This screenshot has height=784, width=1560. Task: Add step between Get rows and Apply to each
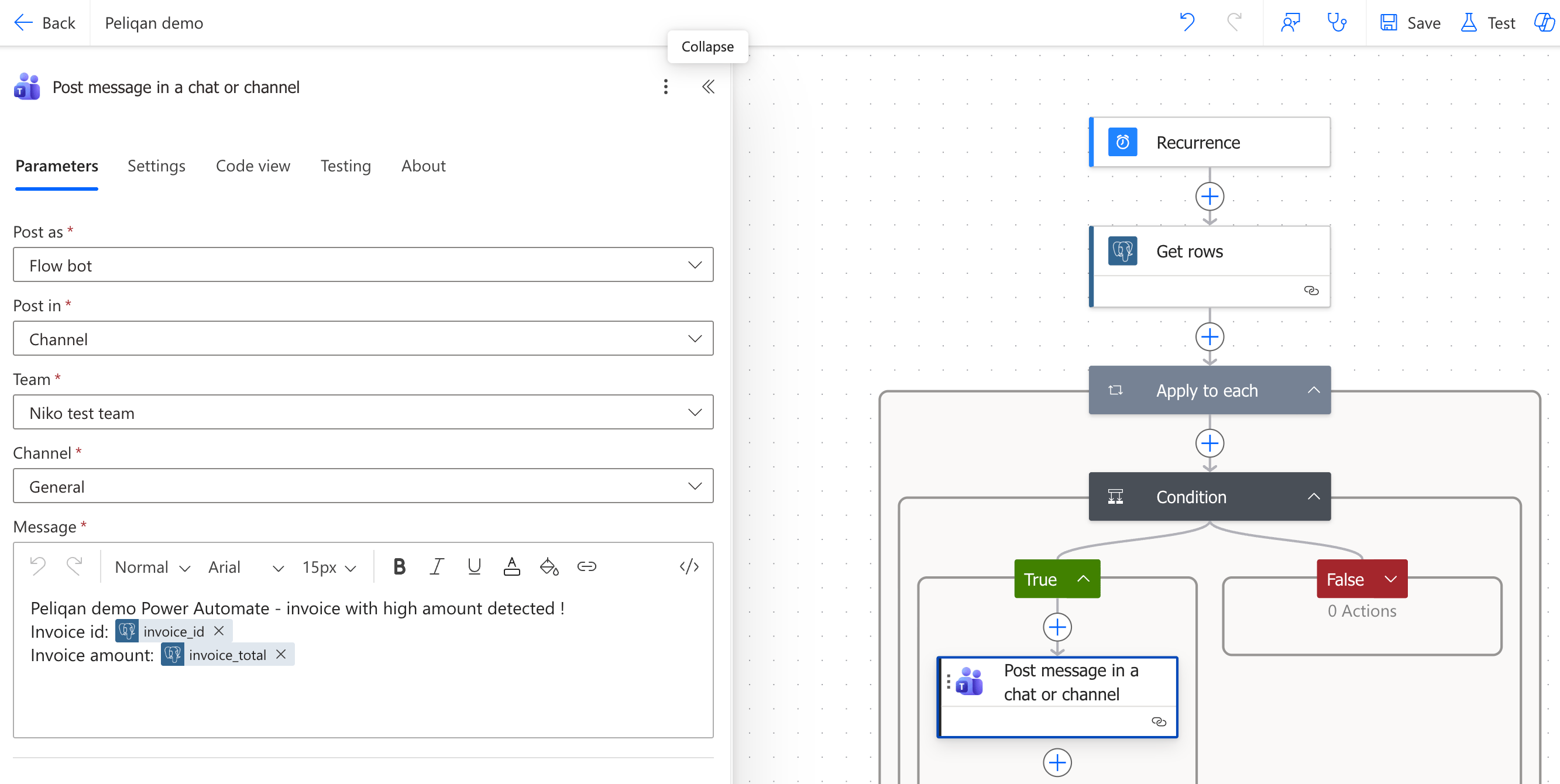[1209, 336]
